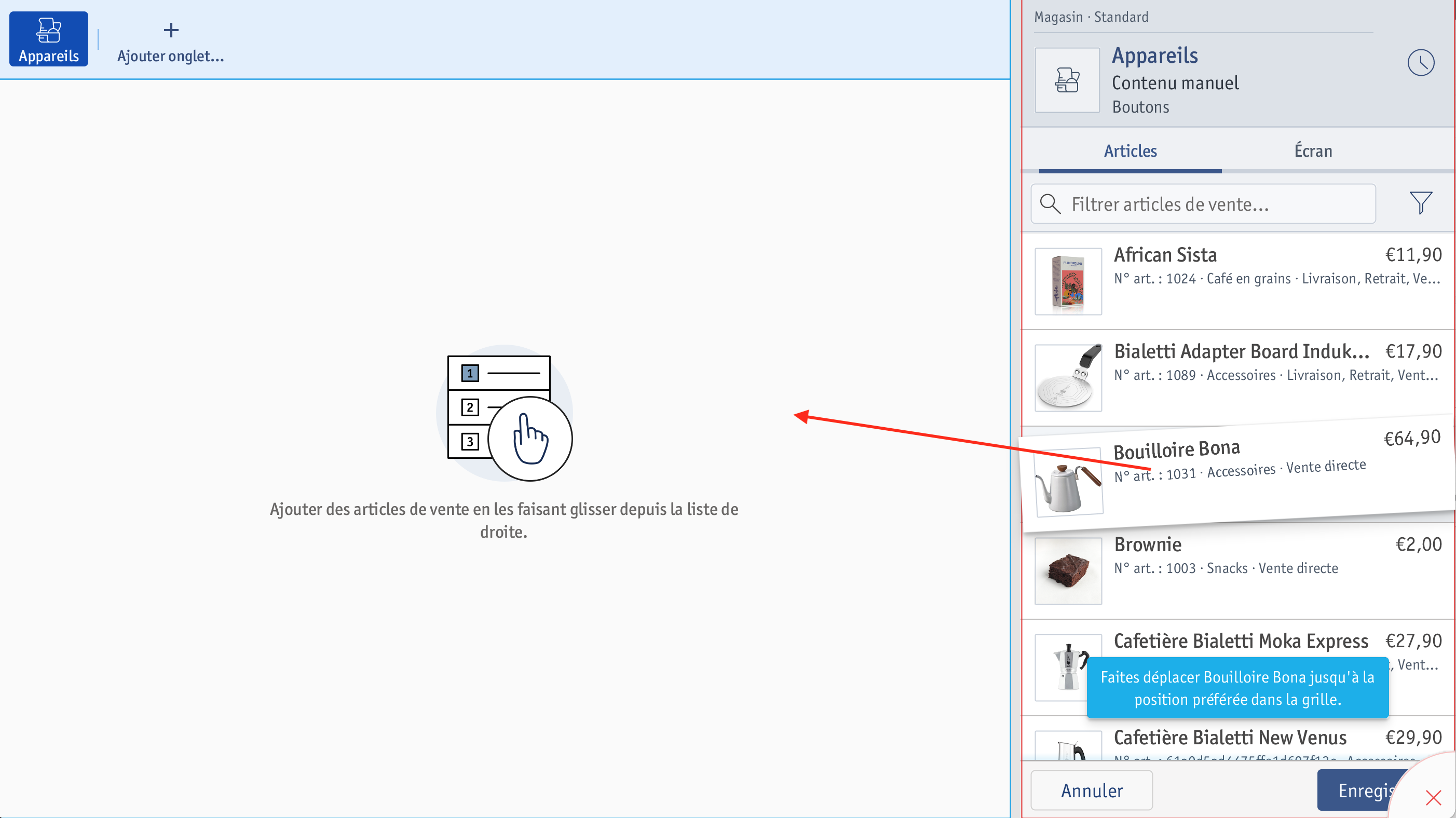
Task: Click the drag-and-drop list illustration
Action: (505, 414)
